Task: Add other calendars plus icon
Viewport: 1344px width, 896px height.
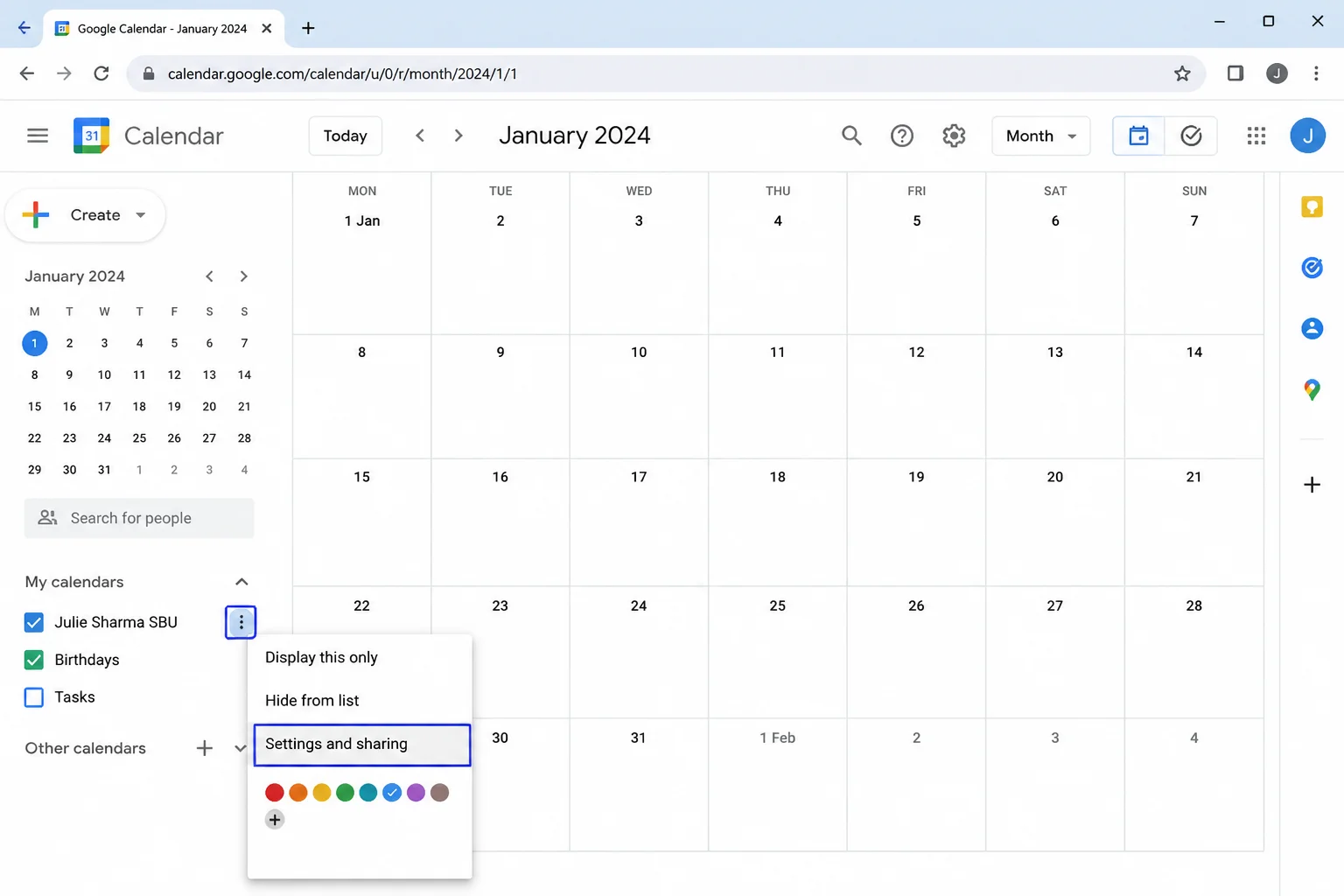Action: 204,748
